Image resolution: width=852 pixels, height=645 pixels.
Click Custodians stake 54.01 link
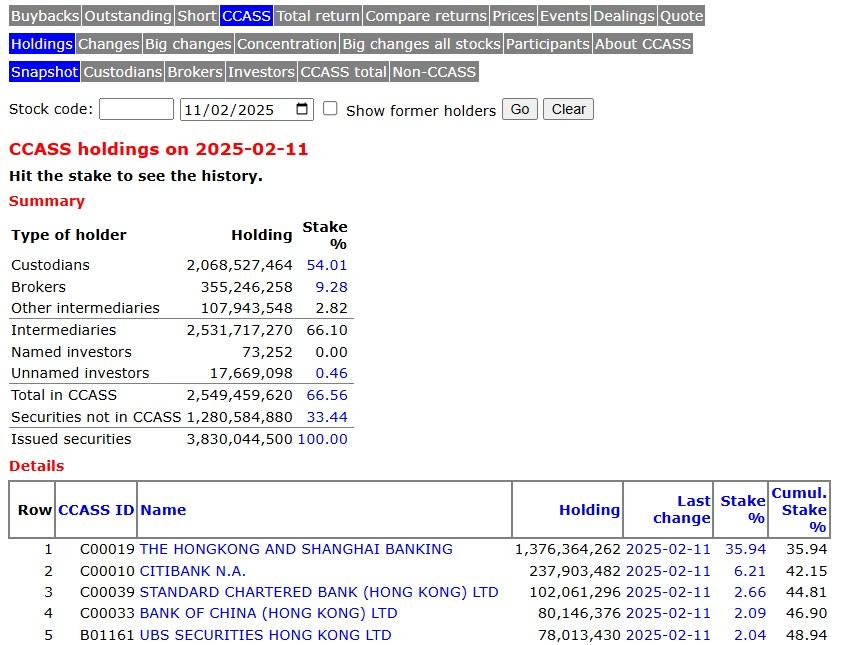(327, 265)
